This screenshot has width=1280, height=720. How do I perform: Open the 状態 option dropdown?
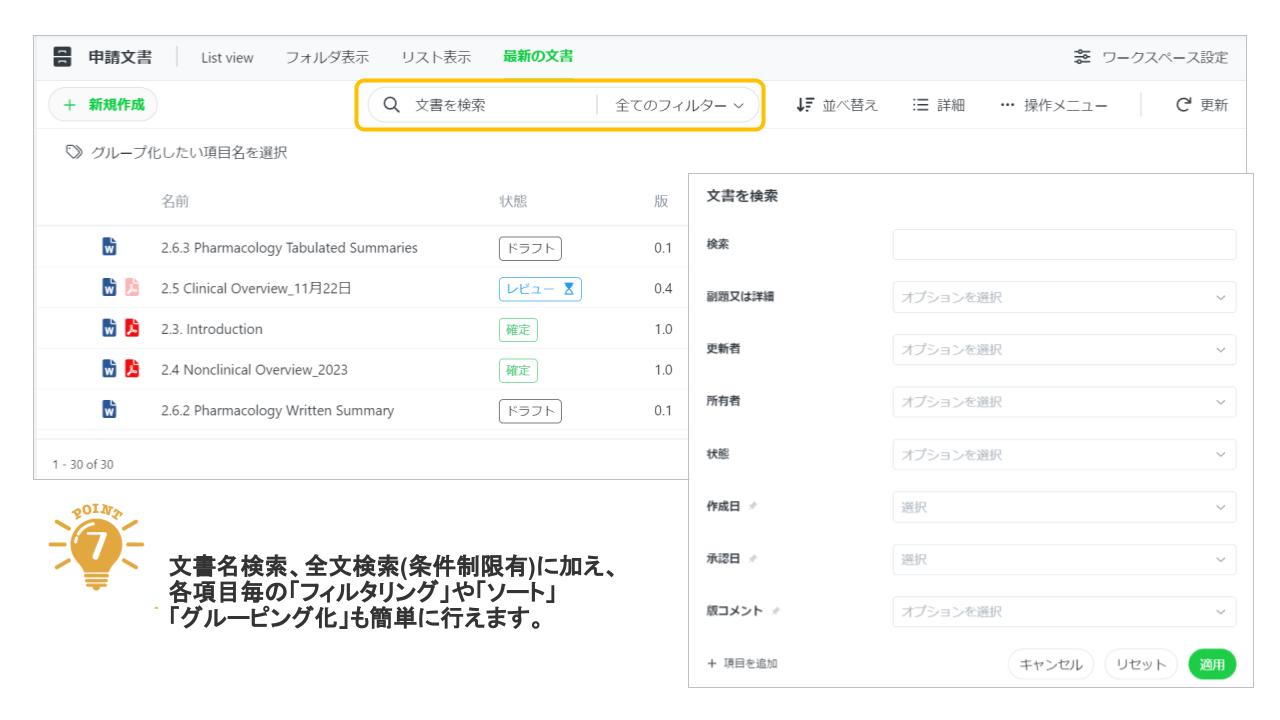pos(1064,455)
